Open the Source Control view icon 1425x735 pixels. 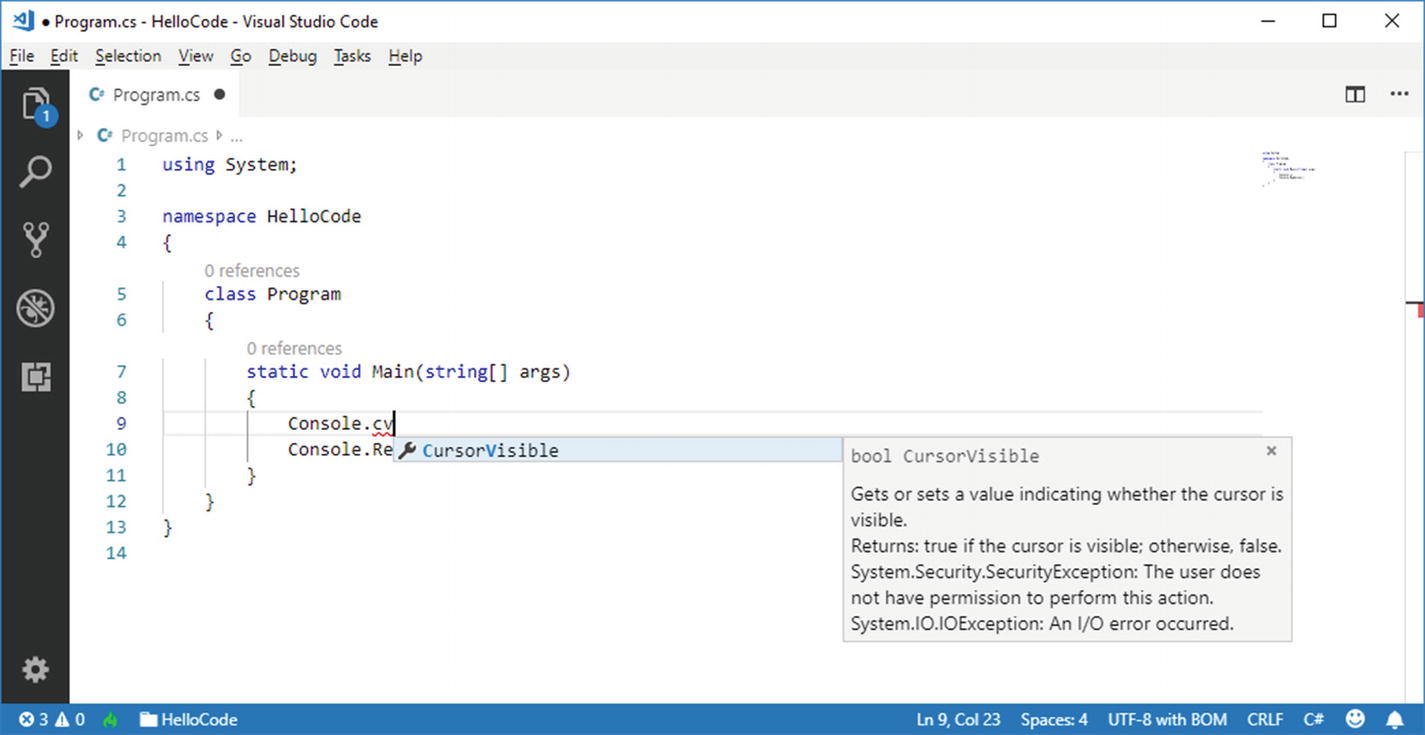[35, 240]
